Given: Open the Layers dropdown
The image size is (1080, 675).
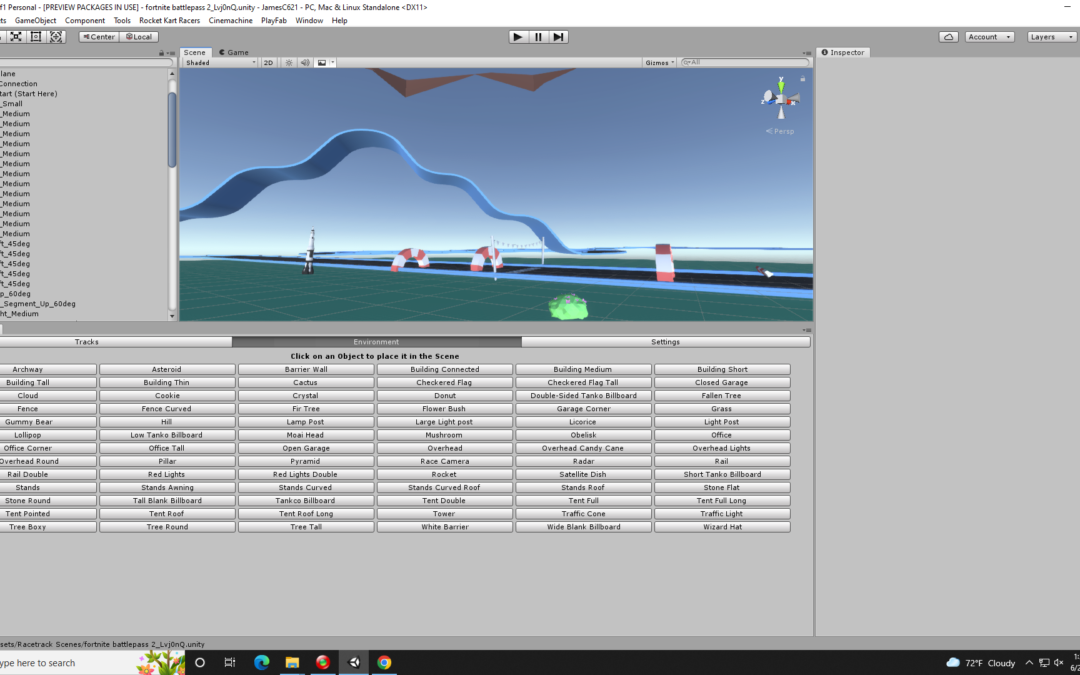Looking at the screenshot, I should tap(1051, 37).
